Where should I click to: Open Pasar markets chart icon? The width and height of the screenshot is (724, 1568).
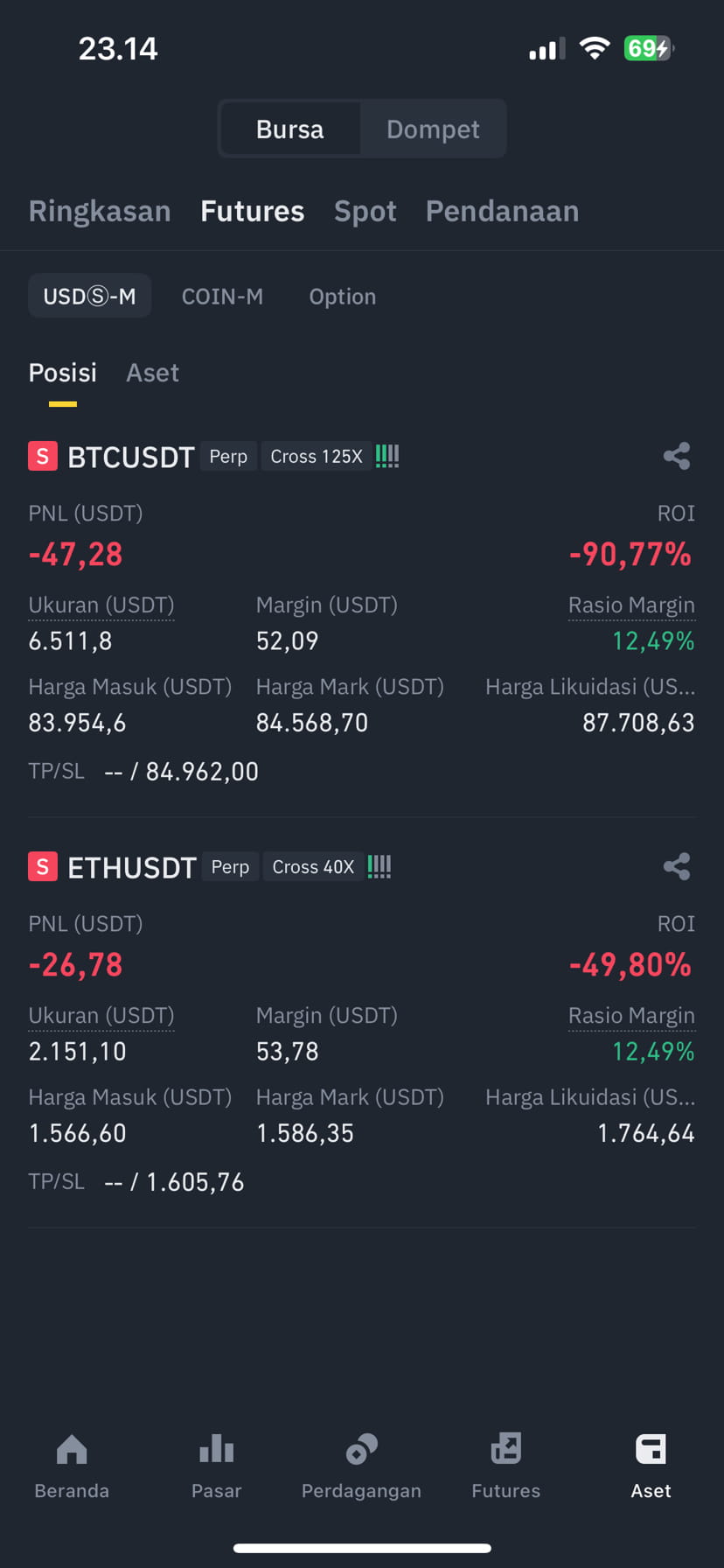(x=216, y=1450)
